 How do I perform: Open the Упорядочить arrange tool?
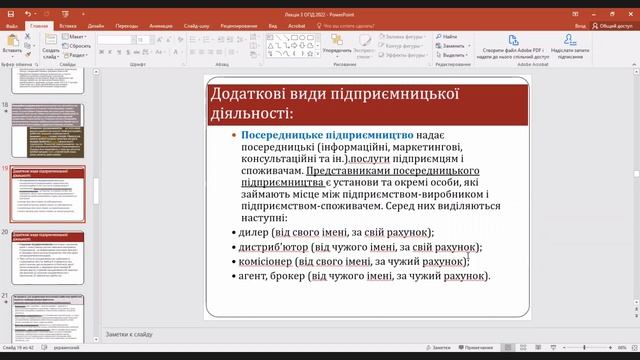coord(337,44)
